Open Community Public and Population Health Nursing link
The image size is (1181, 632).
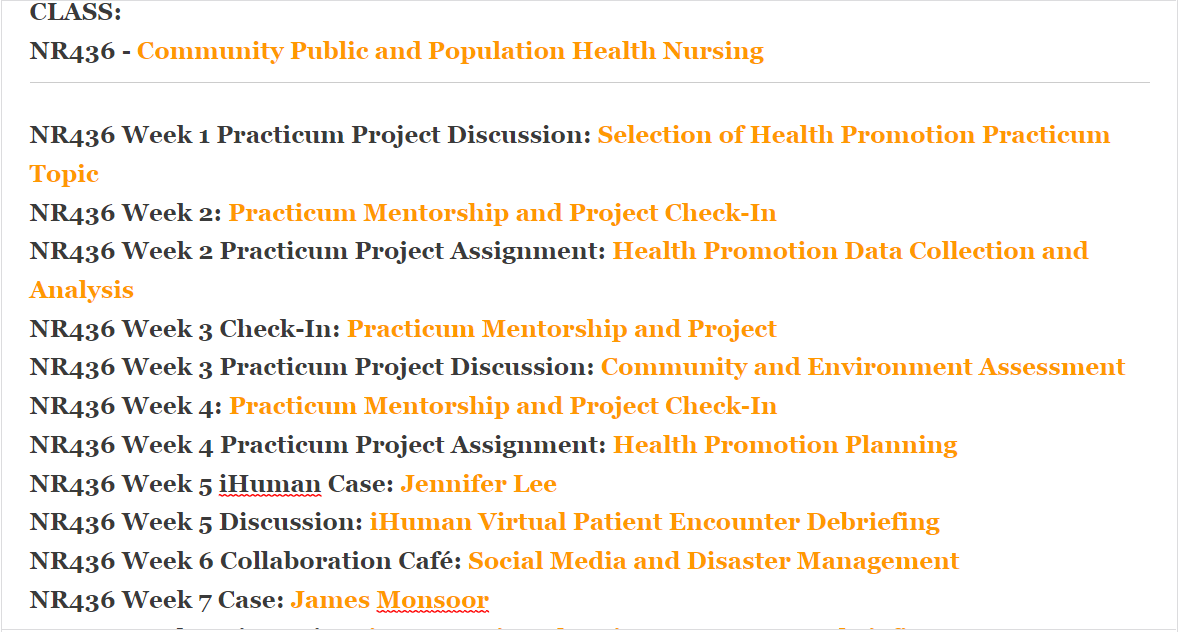pos(450,51)
